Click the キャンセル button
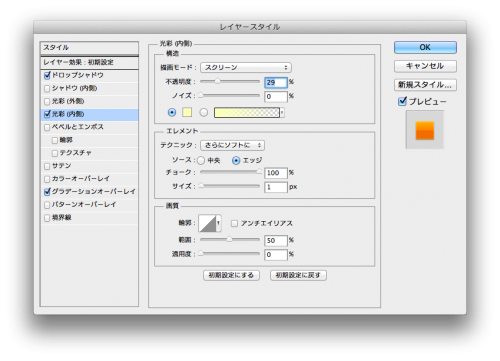The width and height of the screenshot is (500, 361). tap(425, 66)
